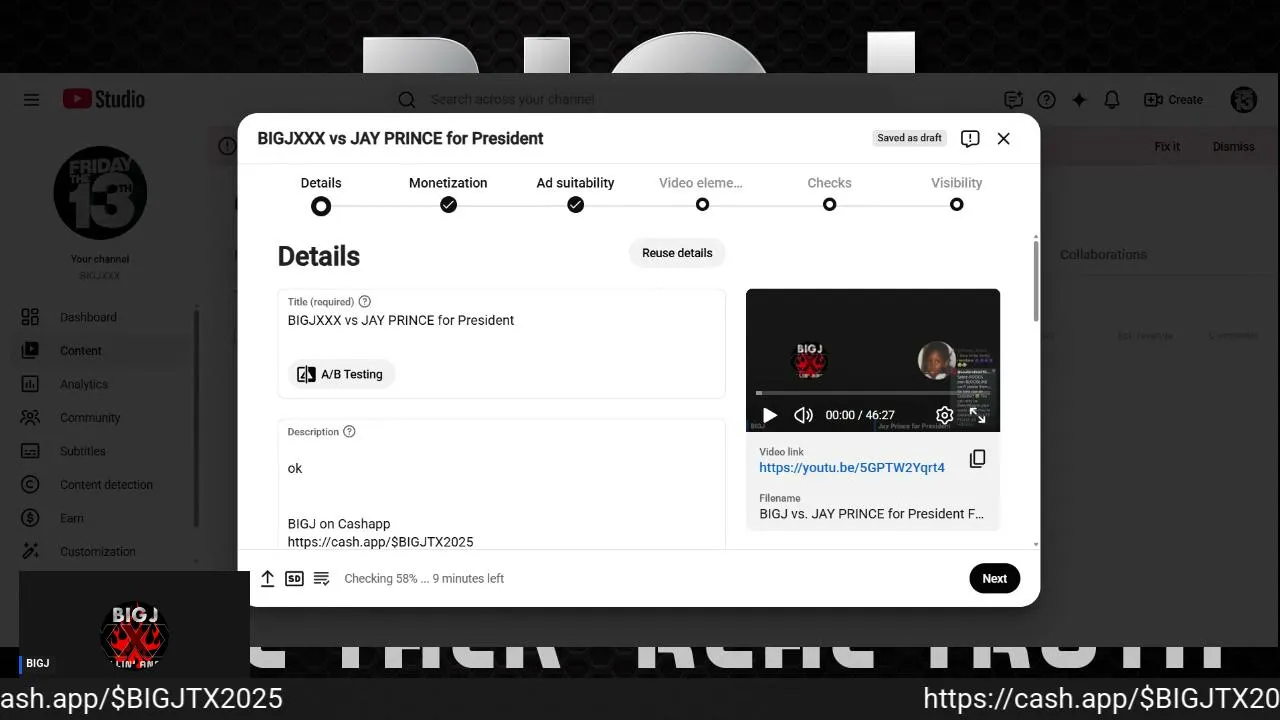Go to the Video elements step
Image resolution: width=1280 pixels, height=720 pixels.
pyautogui.click(x=702, y=194)
